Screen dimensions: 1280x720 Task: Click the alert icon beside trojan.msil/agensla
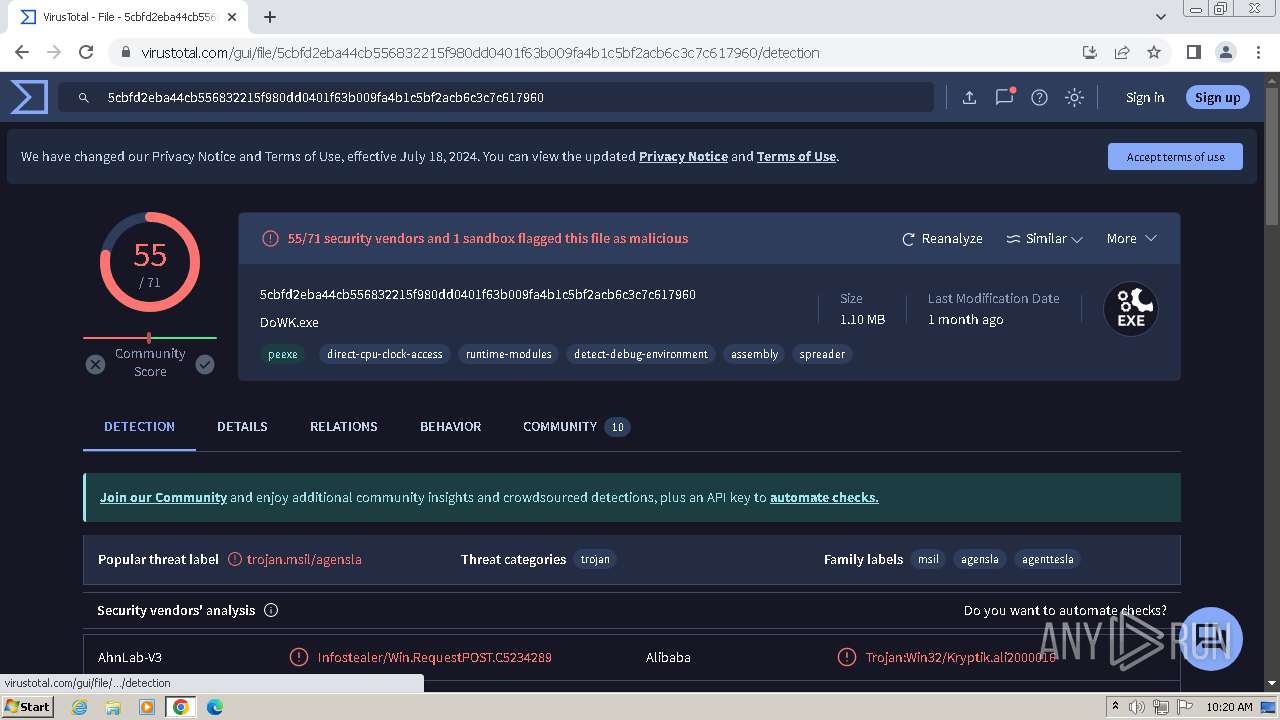tap(235, 559)
